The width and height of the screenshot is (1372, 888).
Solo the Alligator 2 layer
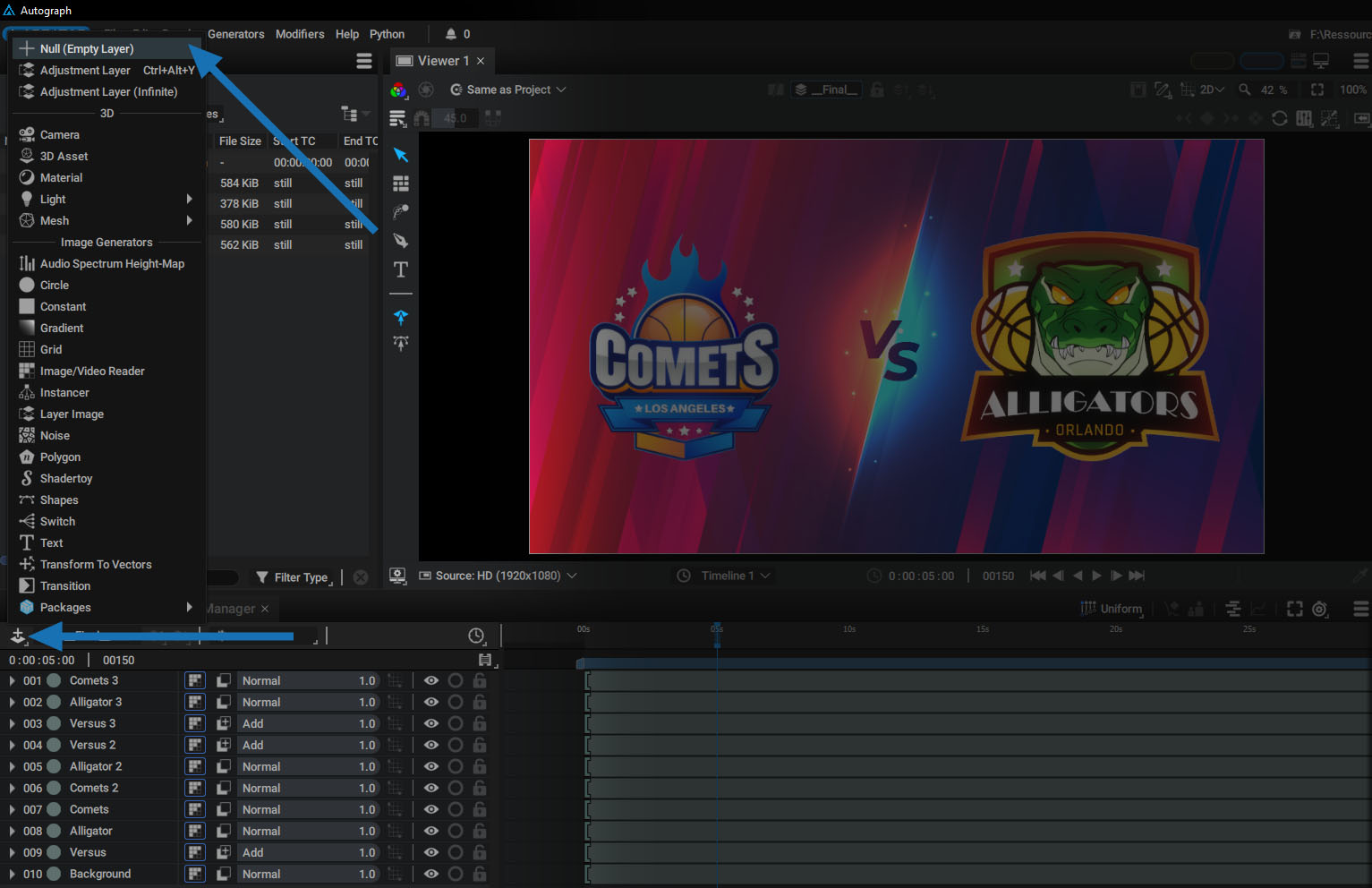coord(456,766)
